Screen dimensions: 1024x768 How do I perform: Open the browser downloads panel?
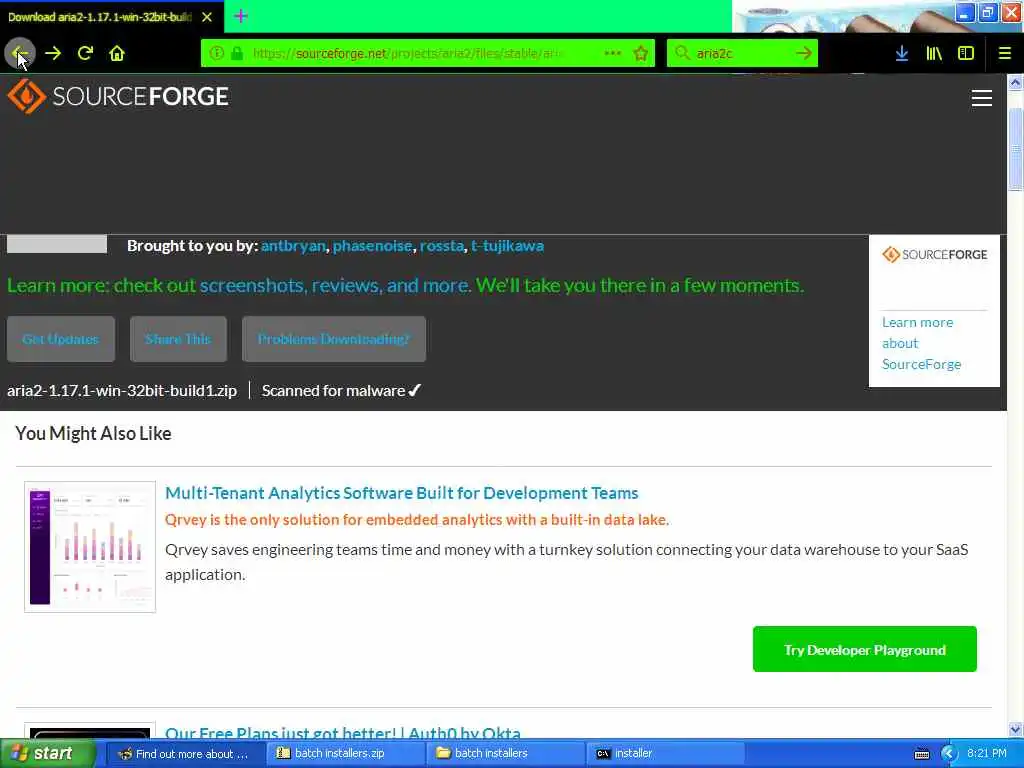tap(902, 54)
